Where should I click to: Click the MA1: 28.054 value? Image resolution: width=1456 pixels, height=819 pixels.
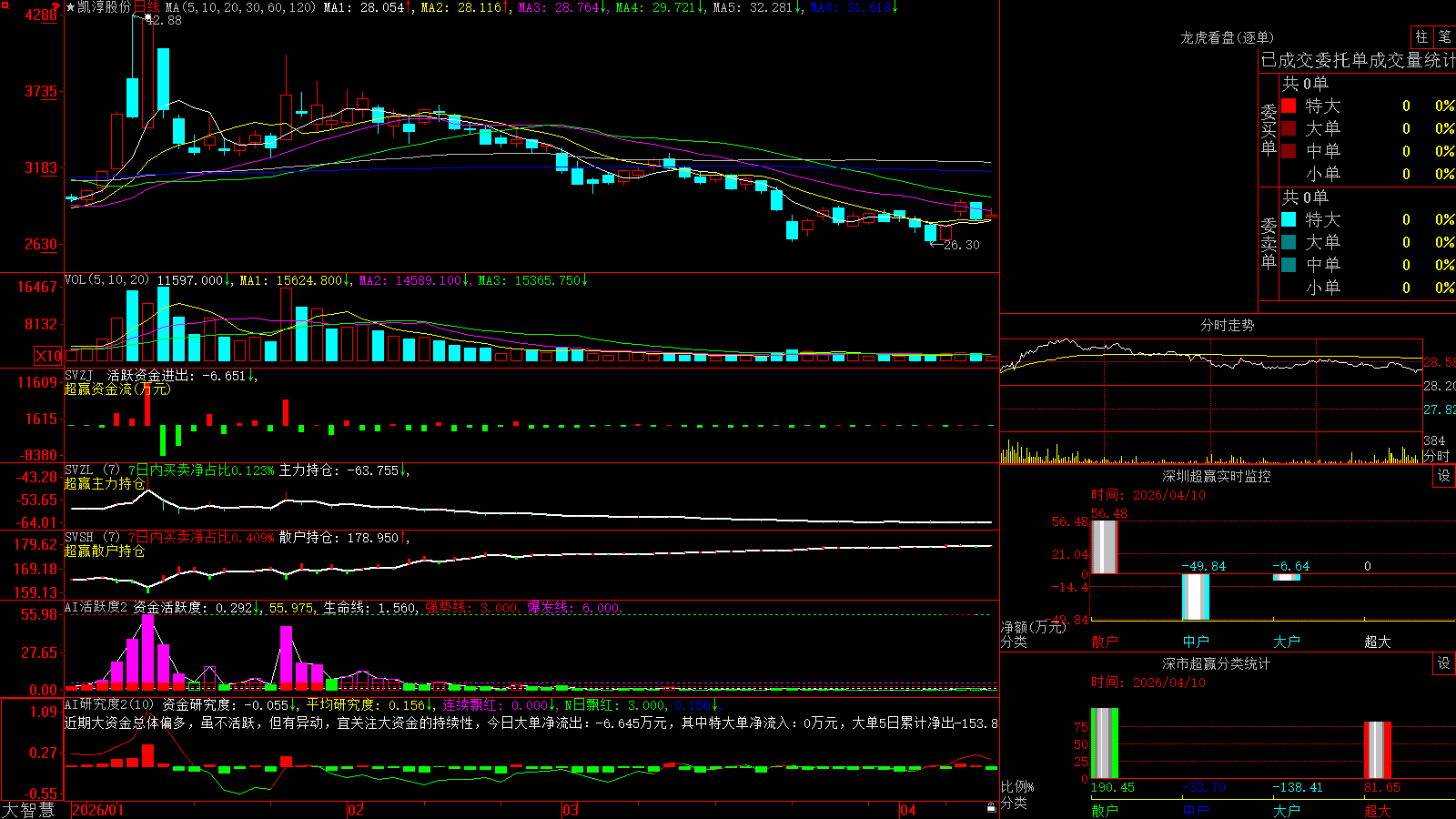[363, 7]
